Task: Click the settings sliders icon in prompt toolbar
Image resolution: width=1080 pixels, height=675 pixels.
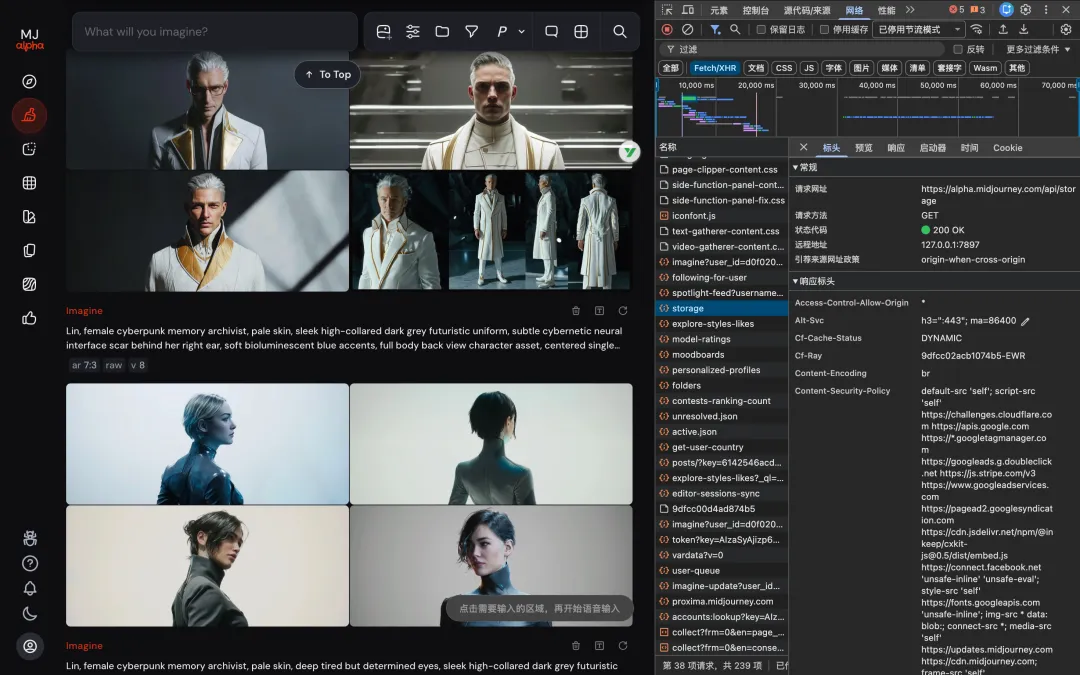Action: click(413, 32)
